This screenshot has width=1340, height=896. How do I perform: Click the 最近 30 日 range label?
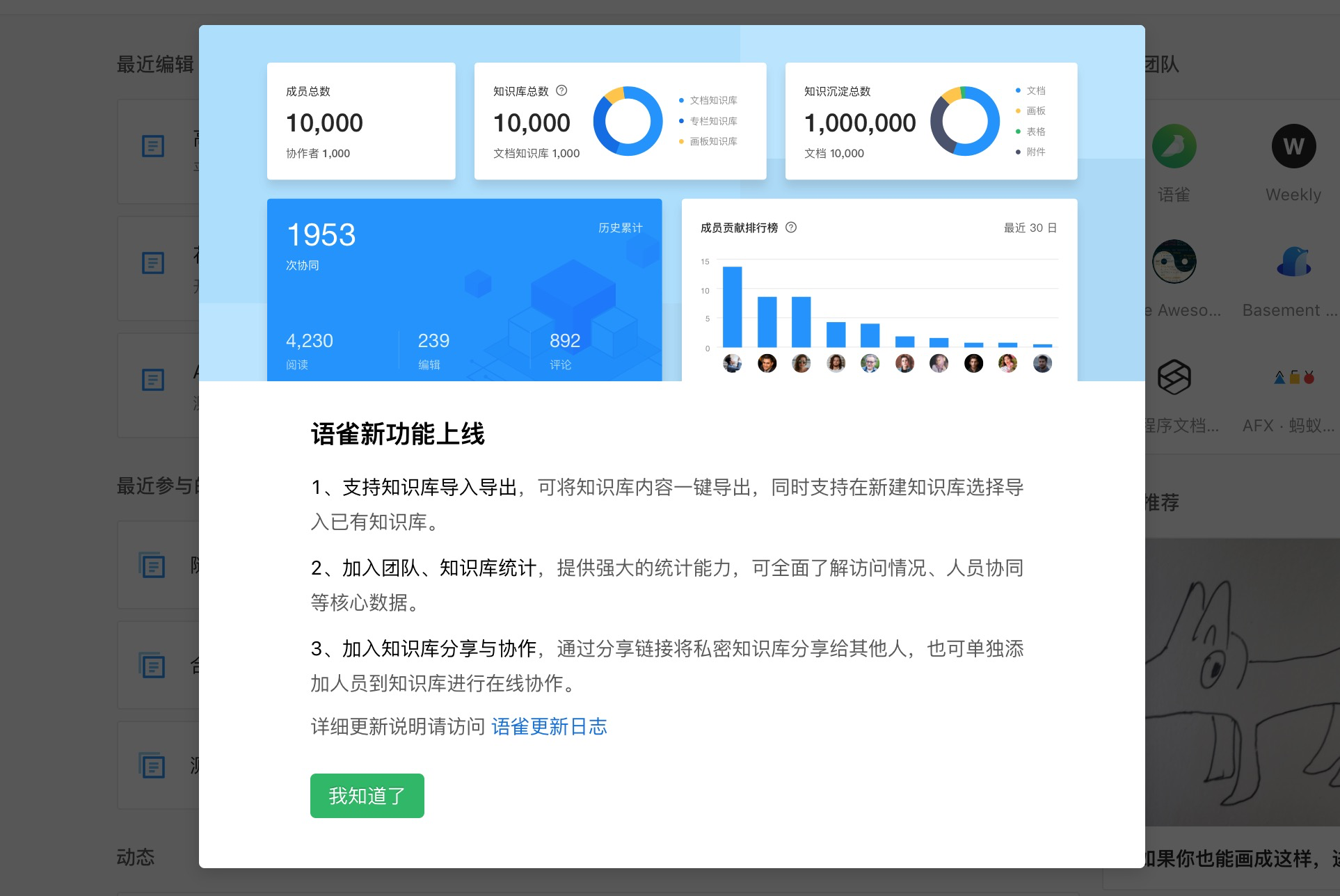coord(1030,227)
